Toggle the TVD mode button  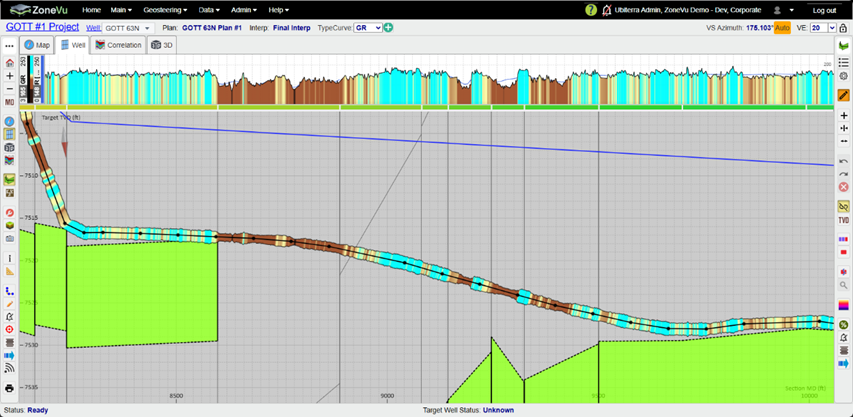click(844, 220)
